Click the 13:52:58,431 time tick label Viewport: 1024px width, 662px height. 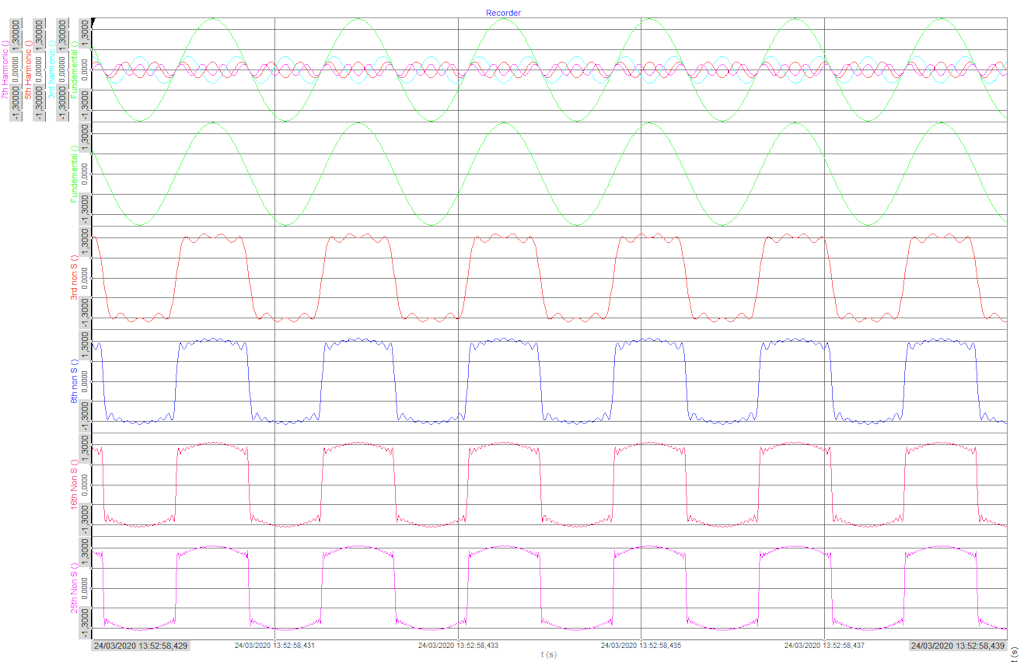tap(274, 646)
